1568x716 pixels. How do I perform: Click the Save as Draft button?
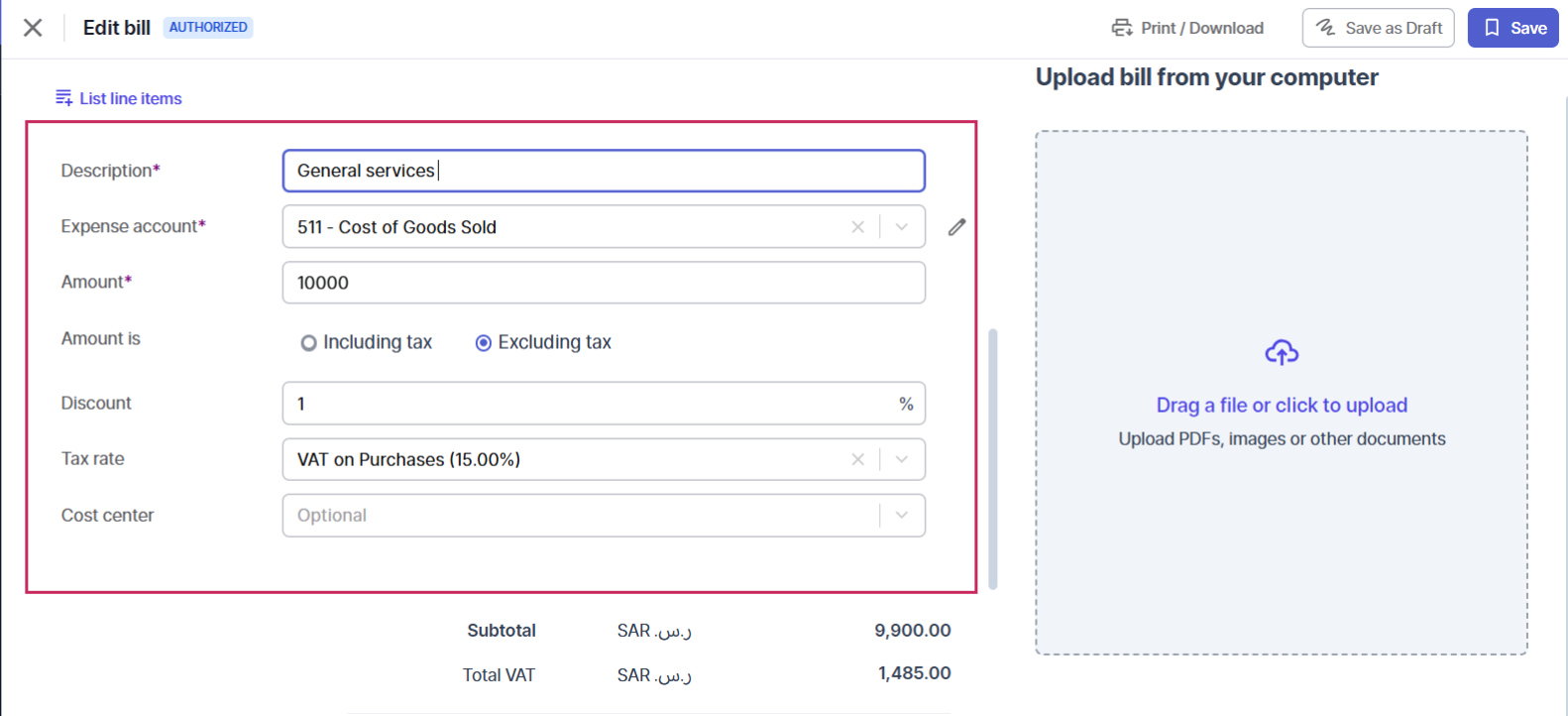1378,28
